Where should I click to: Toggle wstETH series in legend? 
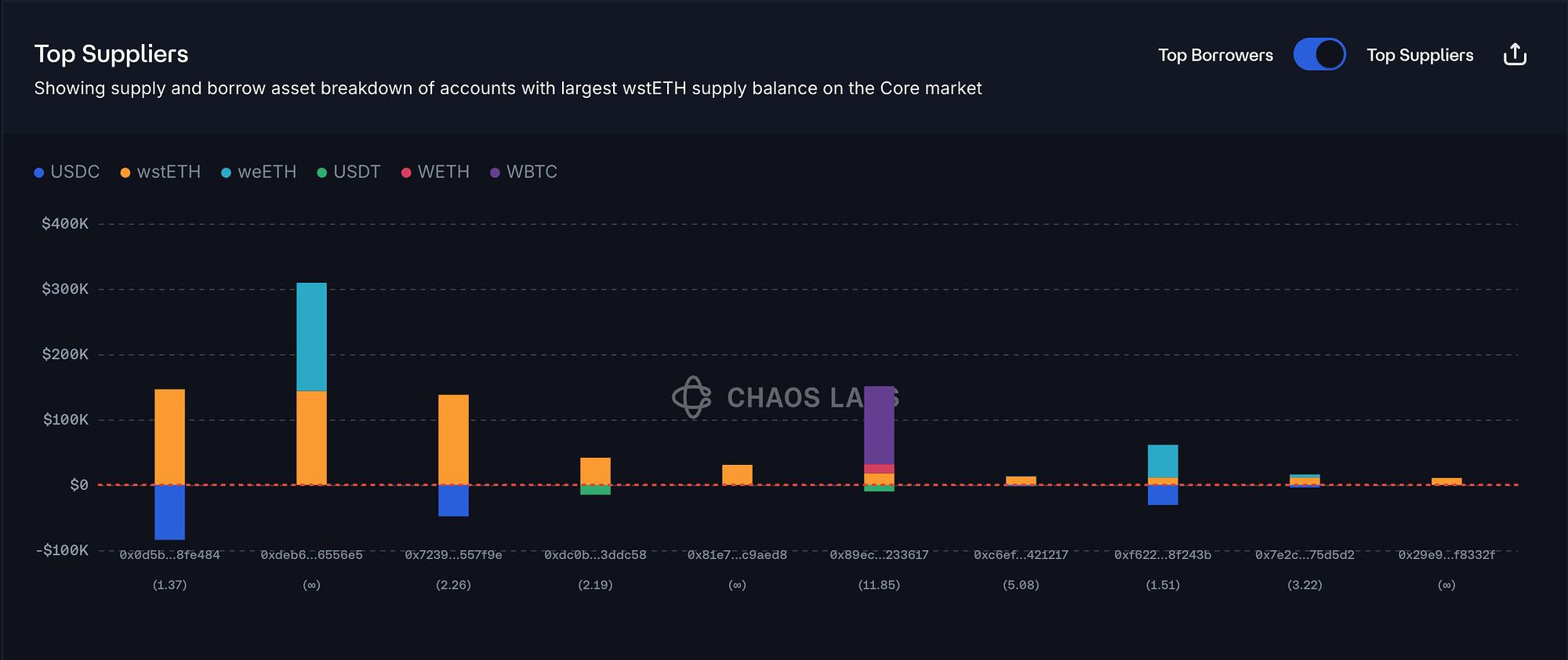pos(161,172)
